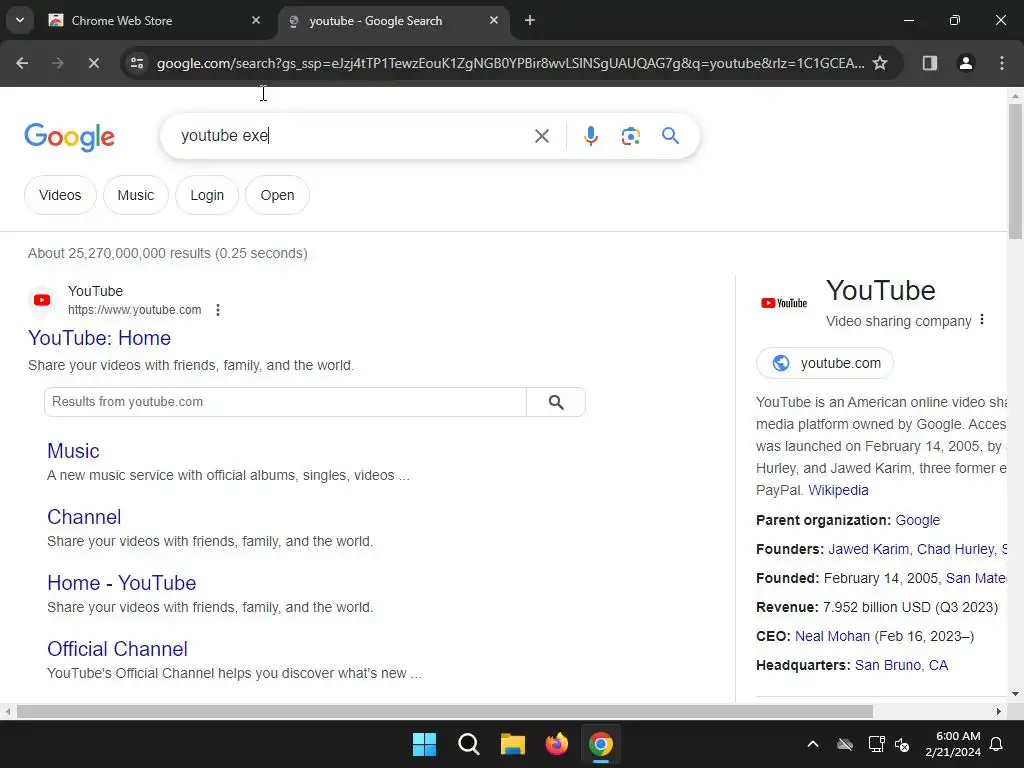The image size is (1024, 768).
Task: Start voice search with microphone icon
Action: click(591, 136)
